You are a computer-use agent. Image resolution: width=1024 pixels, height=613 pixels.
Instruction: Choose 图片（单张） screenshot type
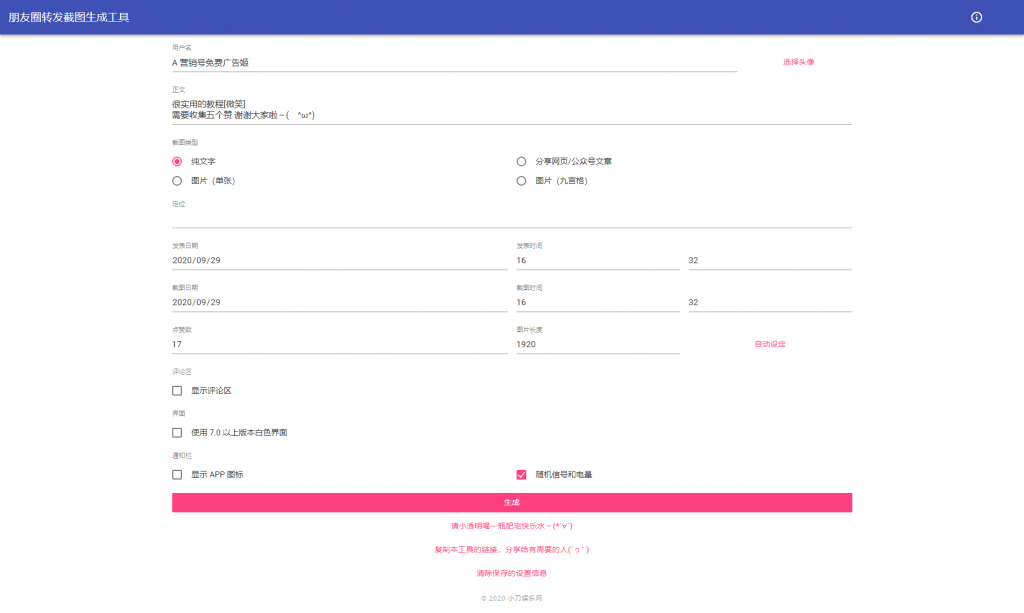pos(177,181)
